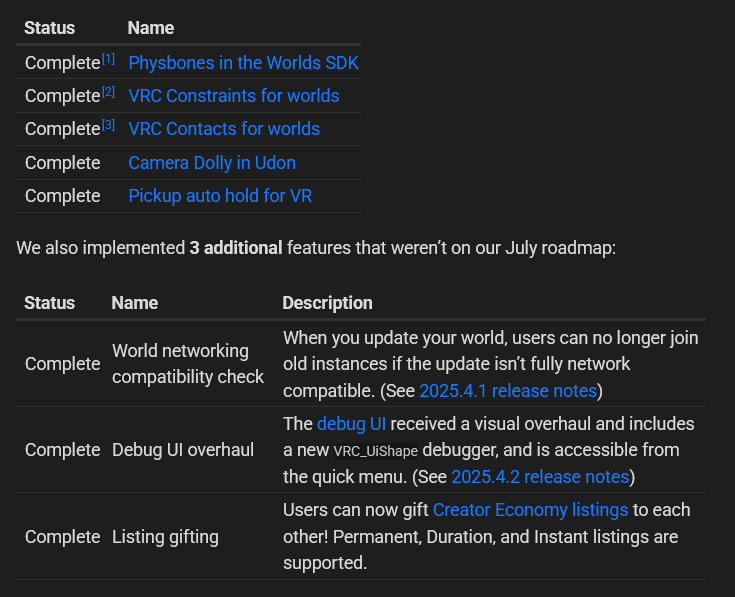The width and height of the screenshot is (735, 597).
Task: Click the VRC_UiShape inline code text
Action: pyautogui.click(x=375, y=451)
